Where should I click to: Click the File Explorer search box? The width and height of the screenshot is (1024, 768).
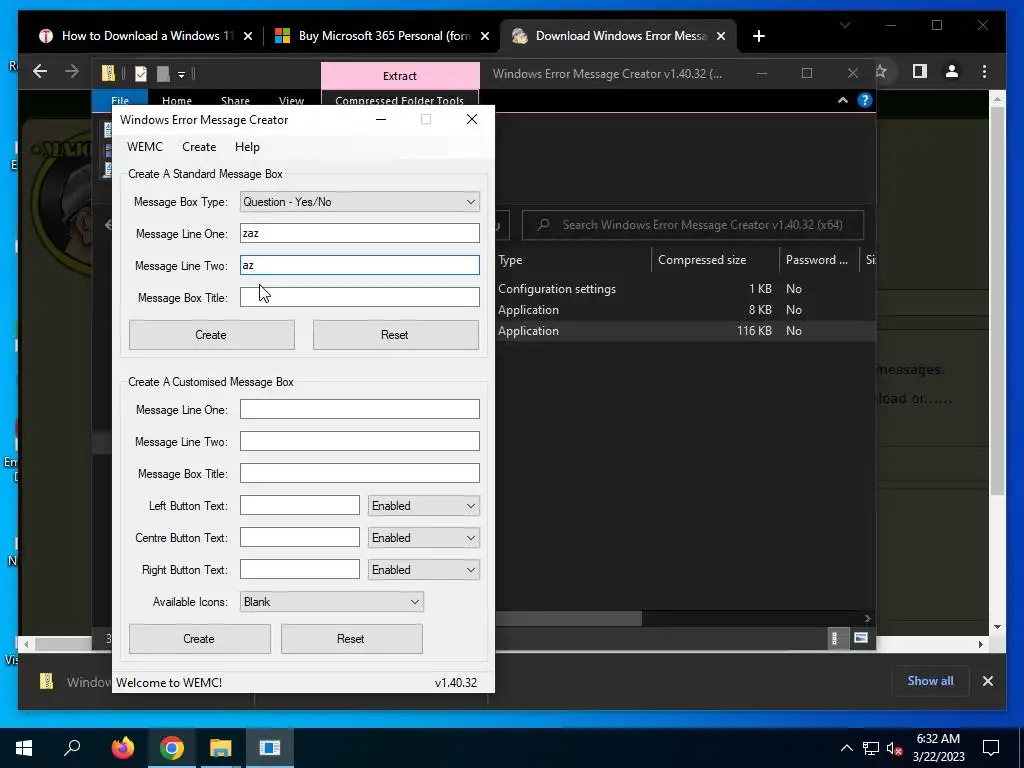693,225
